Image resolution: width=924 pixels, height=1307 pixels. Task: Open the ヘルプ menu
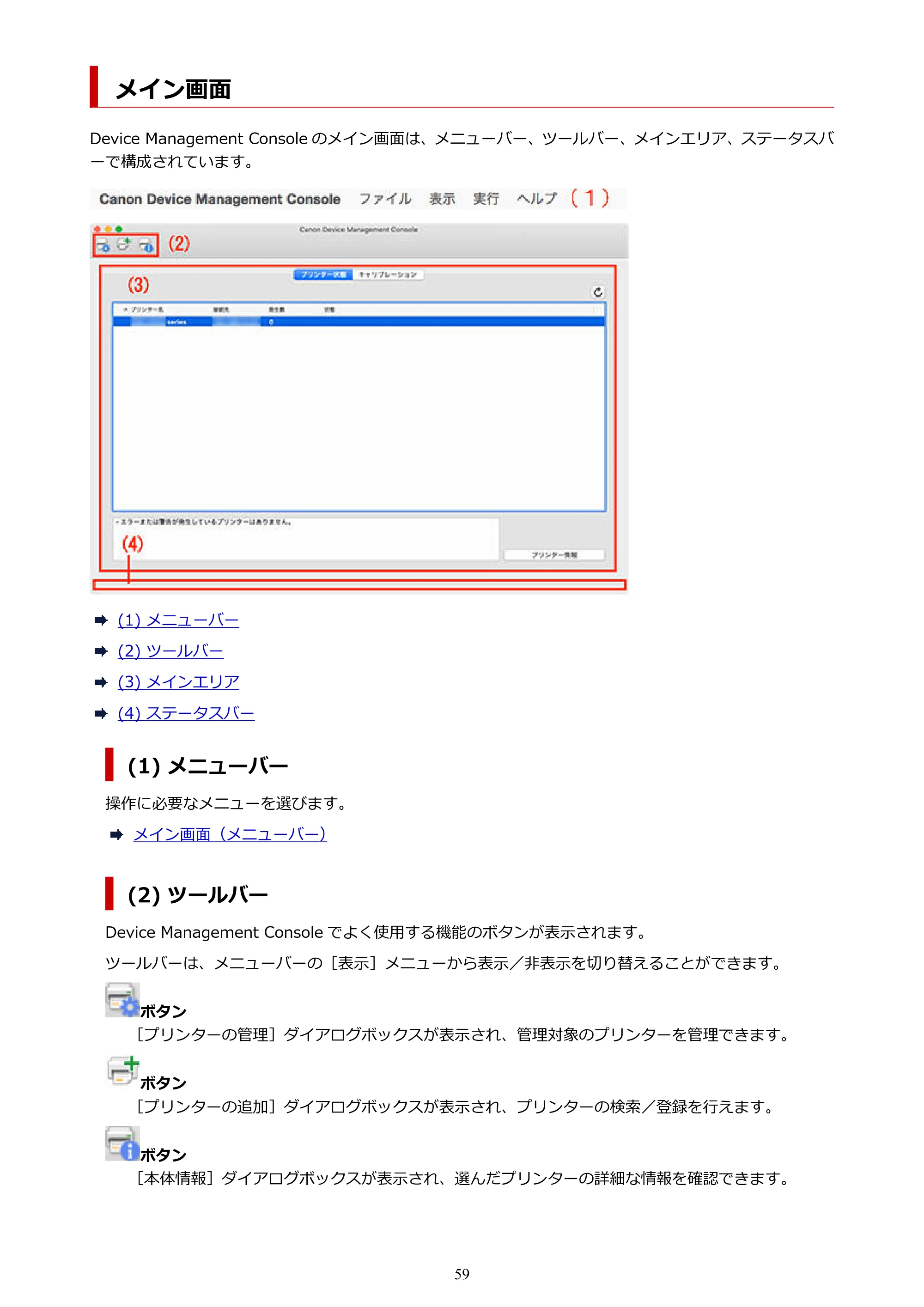(536, 199)
